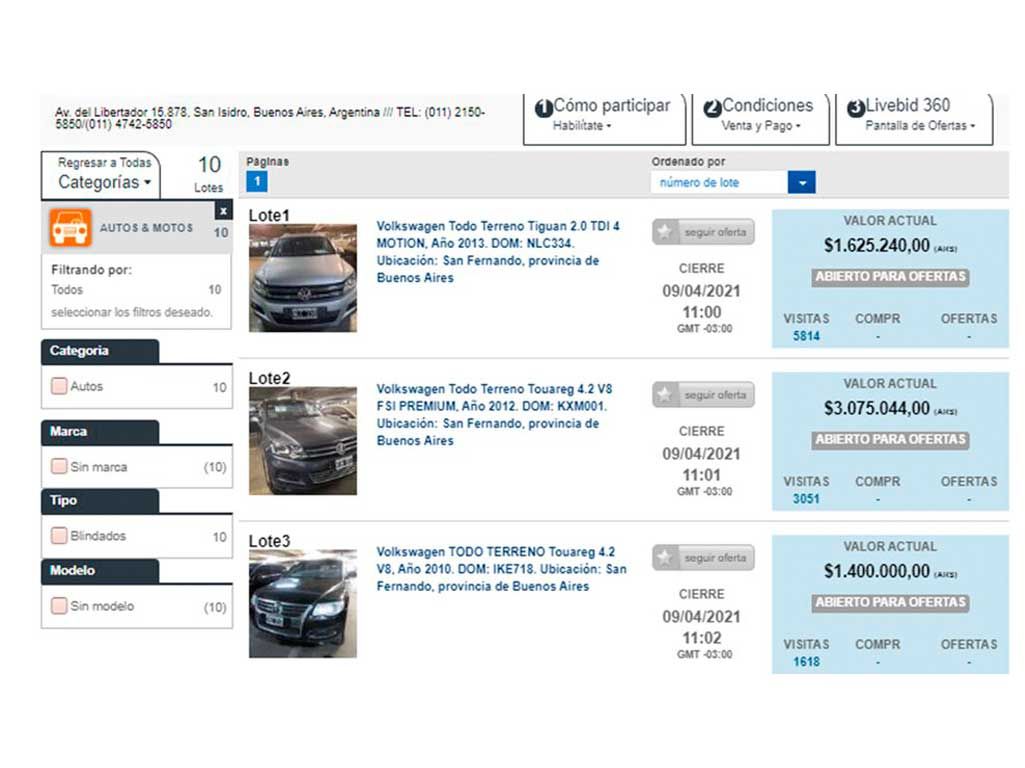
Task: Click the step 2 circle icon
Action: click(x=713, y=108)
